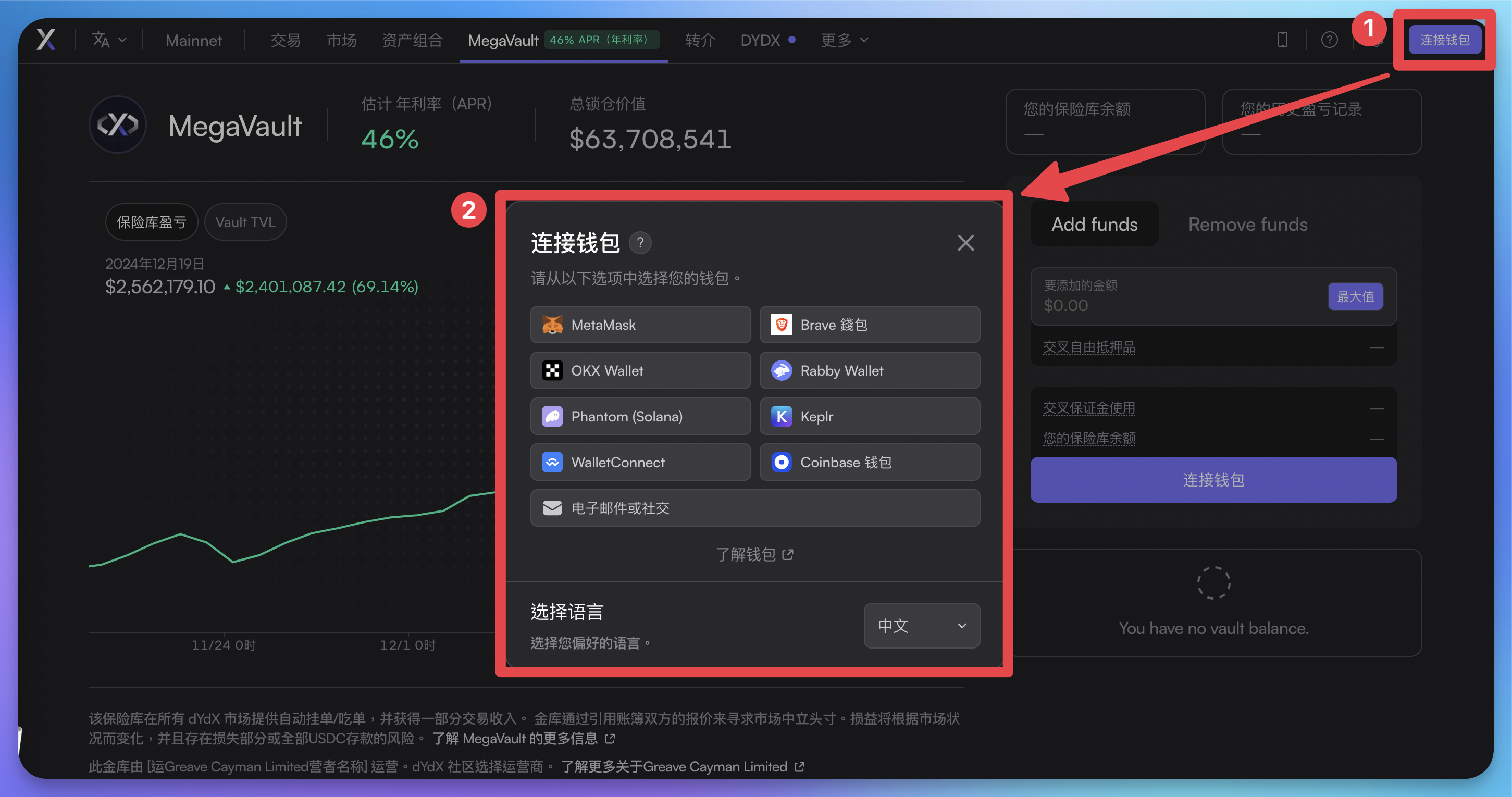Viewport: 1512px width, 797px height.
Task: Click the 2024年12月19日 chart date
Action: tap(154, 264)
